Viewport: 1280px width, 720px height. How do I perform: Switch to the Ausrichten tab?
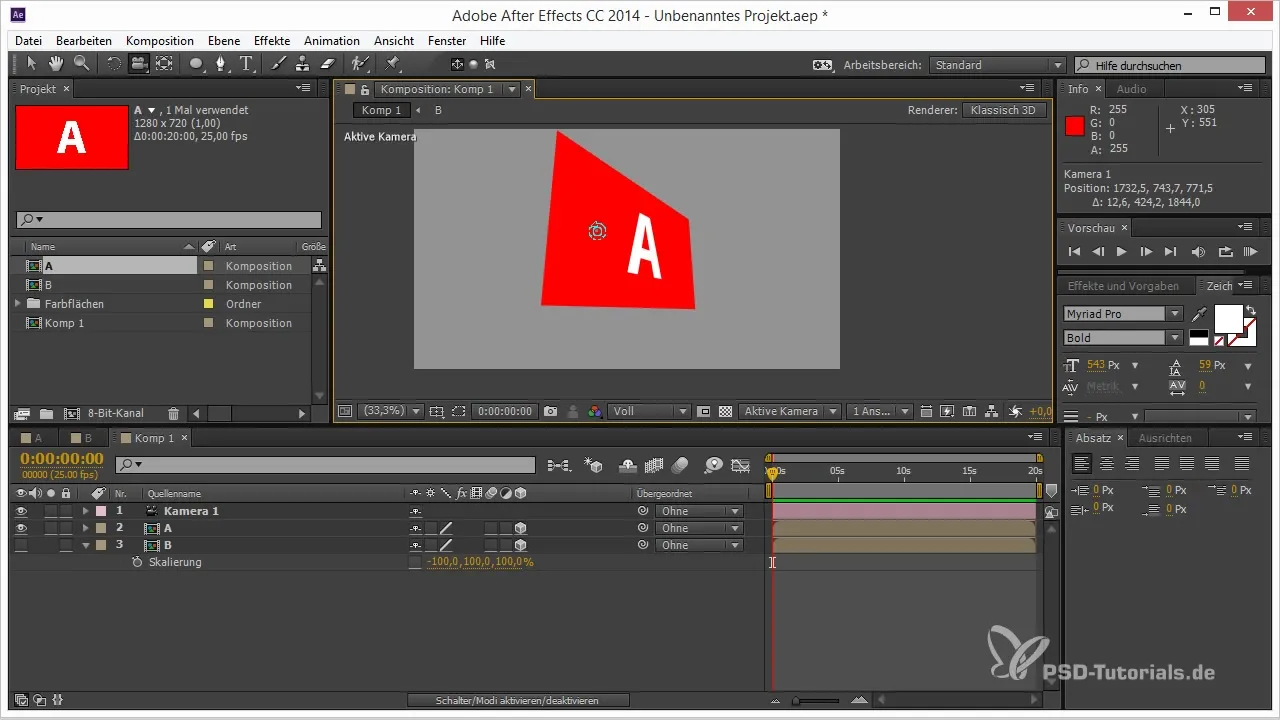coord(1165,438)
